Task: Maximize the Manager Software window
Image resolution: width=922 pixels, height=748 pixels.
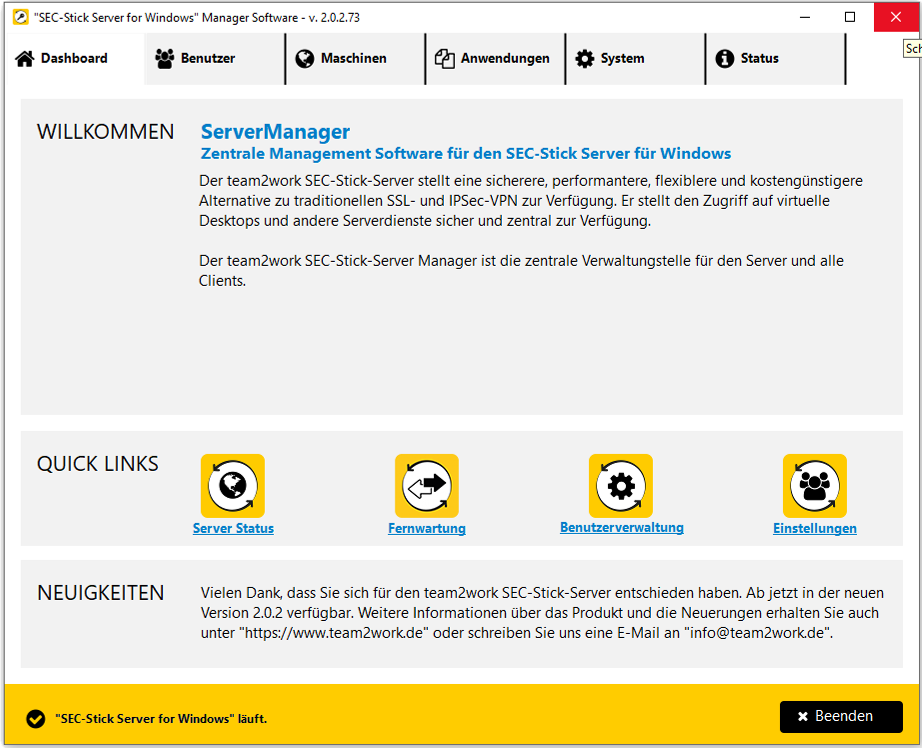Action: click(850, 17)
